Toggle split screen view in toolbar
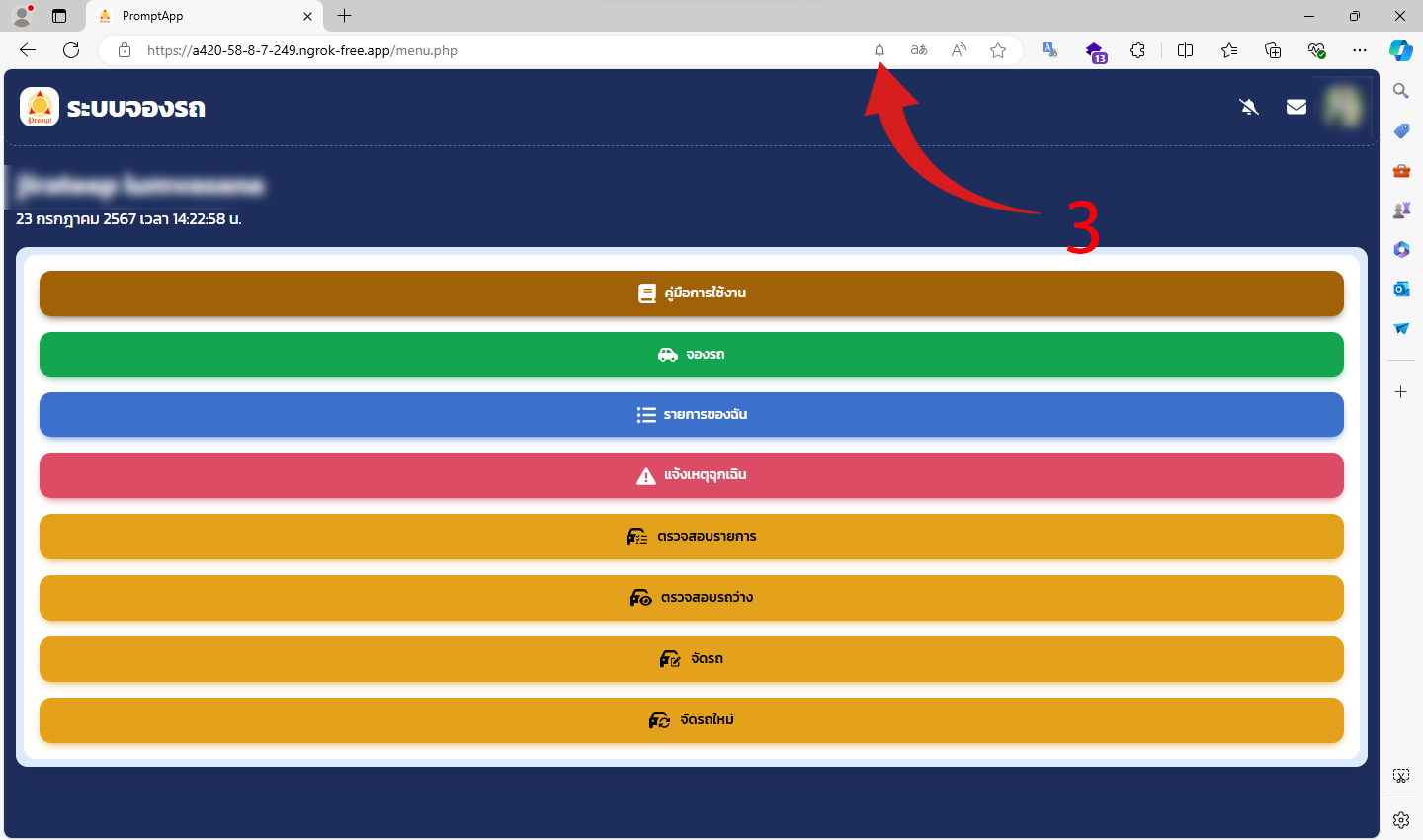Viewport: 1423px width, 840px height. pyautogui.click(x=1186, y=50)
